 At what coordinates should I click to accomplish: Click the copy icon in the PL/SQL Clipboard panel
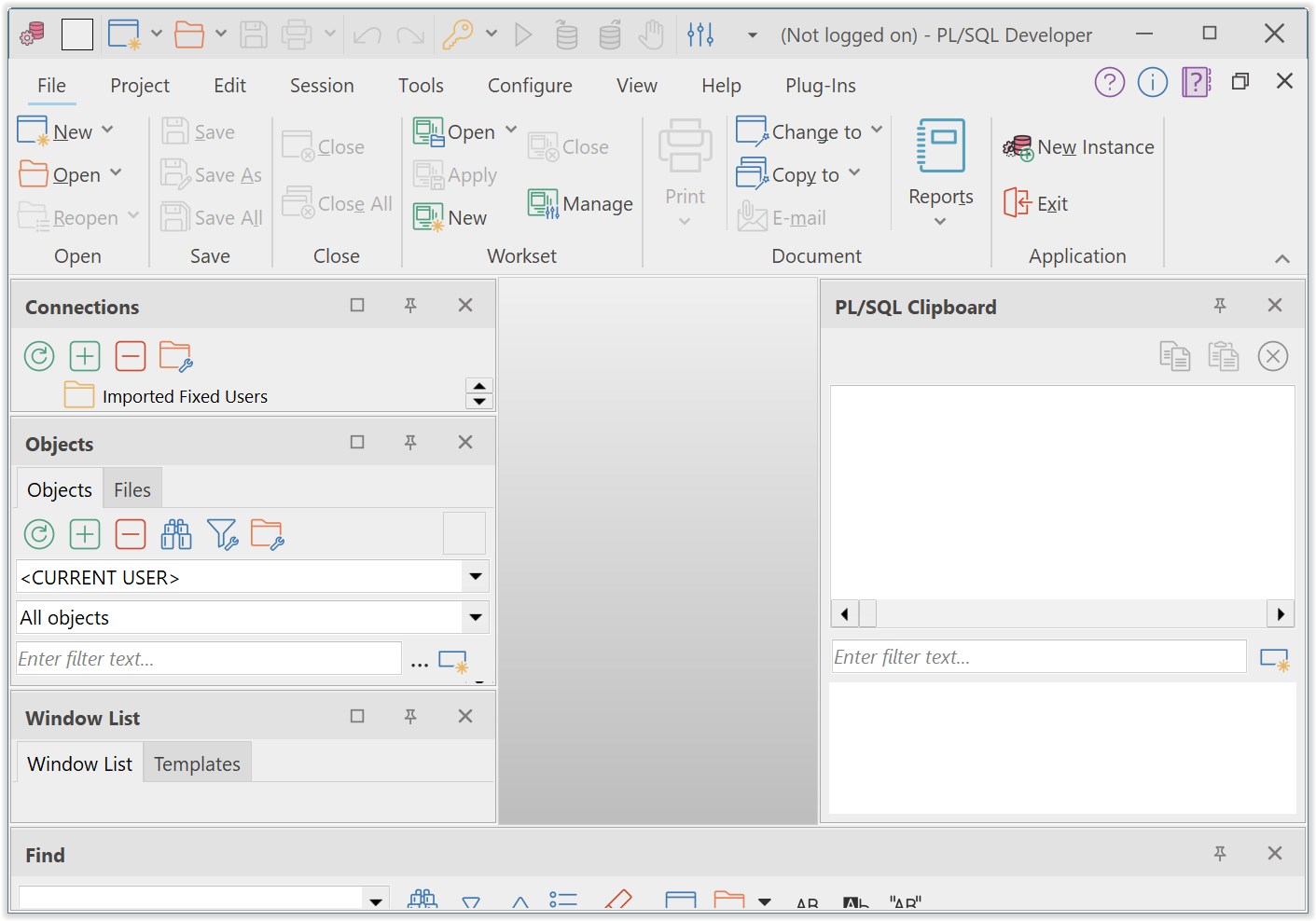pos(1175,355)
